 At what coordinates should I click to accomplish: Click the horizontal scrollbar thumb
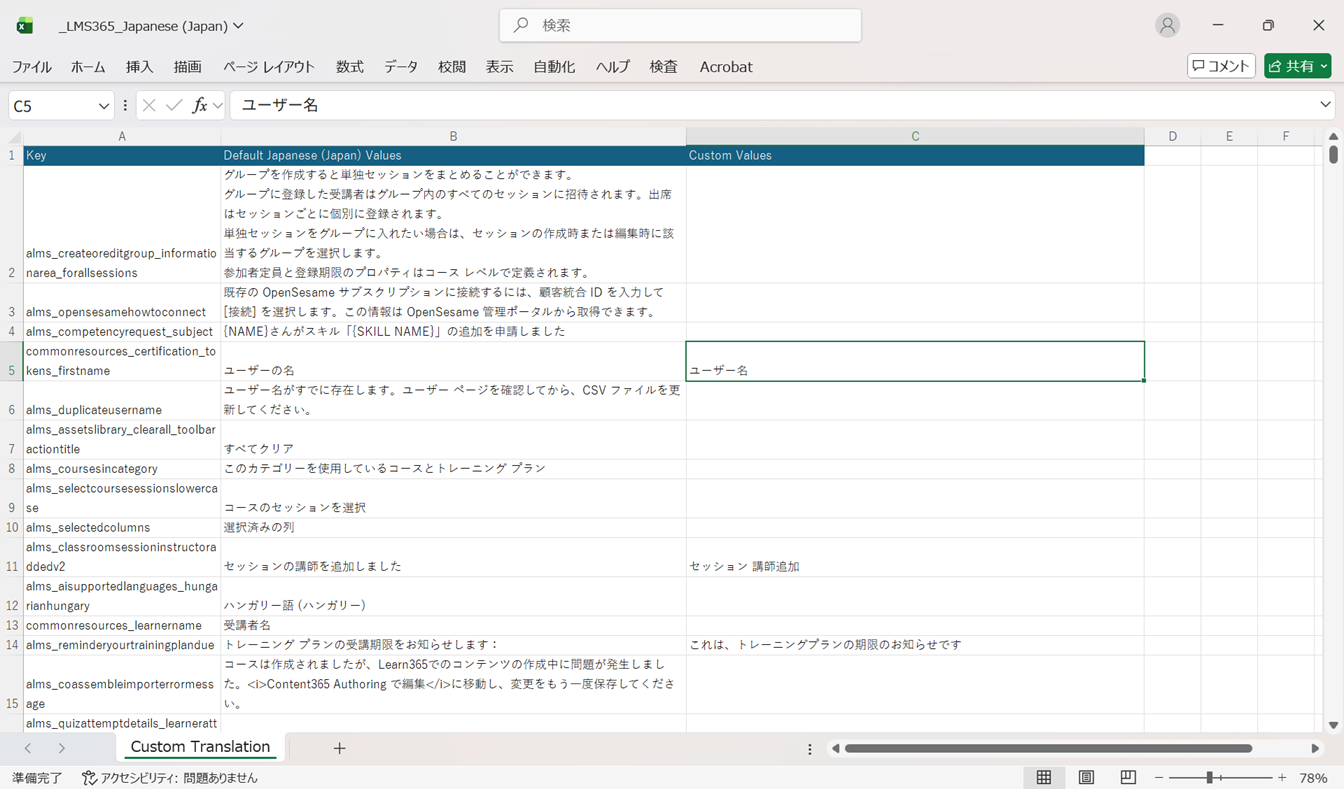coord(1048,748)
